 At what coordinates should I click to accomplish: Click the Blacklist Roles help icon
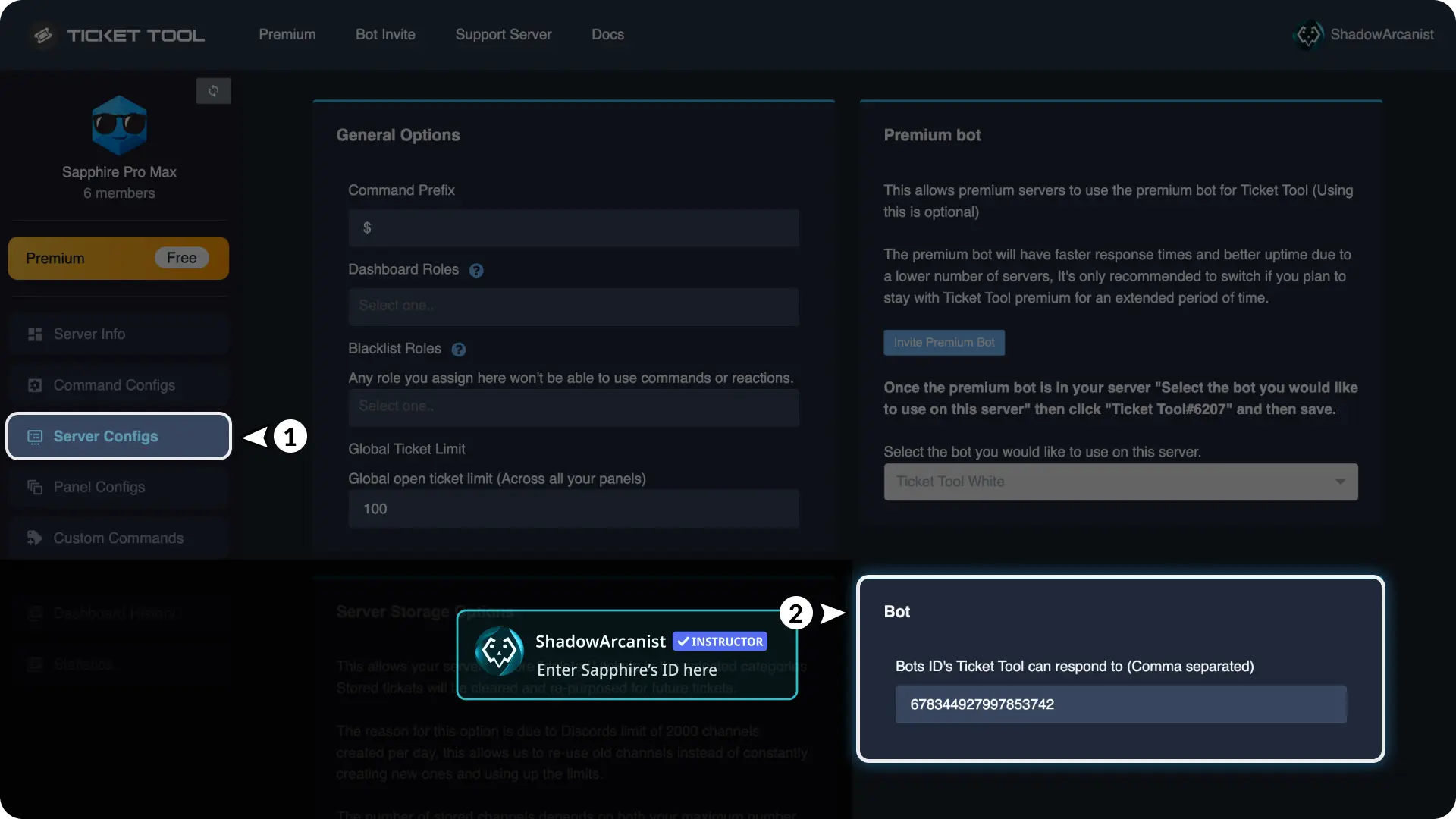click(x=459, y=350)
